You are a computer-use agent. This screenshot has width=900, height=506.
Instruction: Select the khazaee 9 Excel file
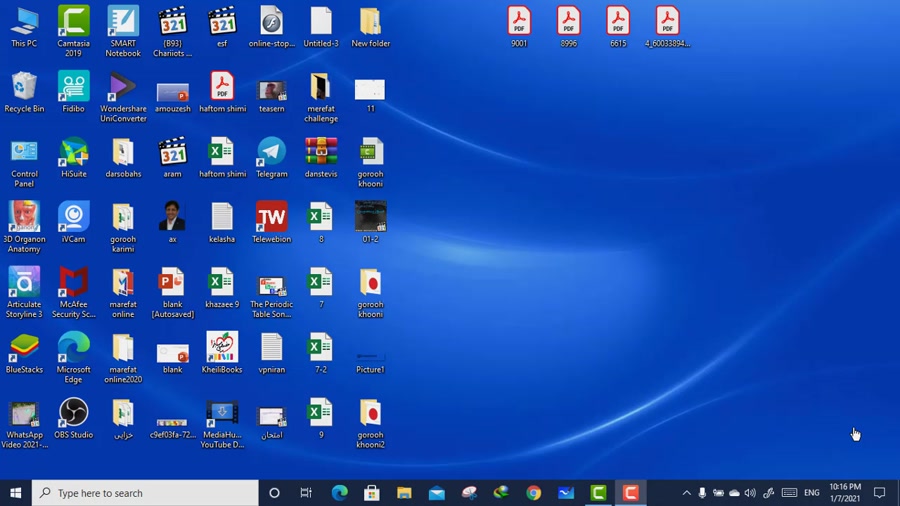(x=221, y=283)
